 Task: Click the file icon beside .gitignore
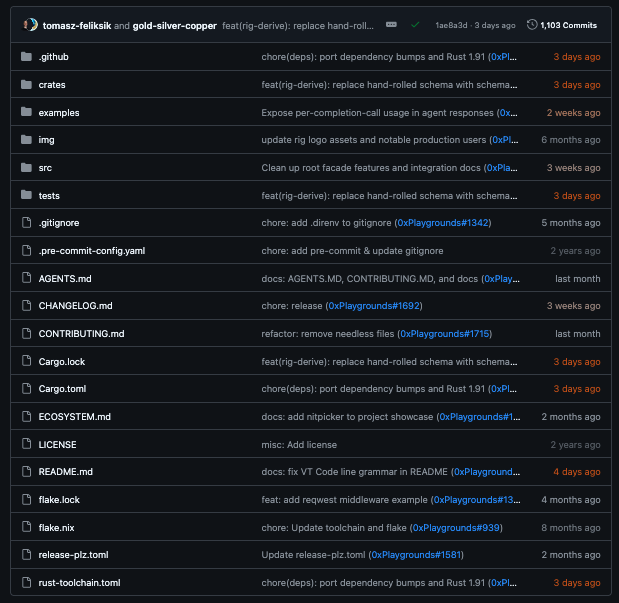[x=26, y=223]
